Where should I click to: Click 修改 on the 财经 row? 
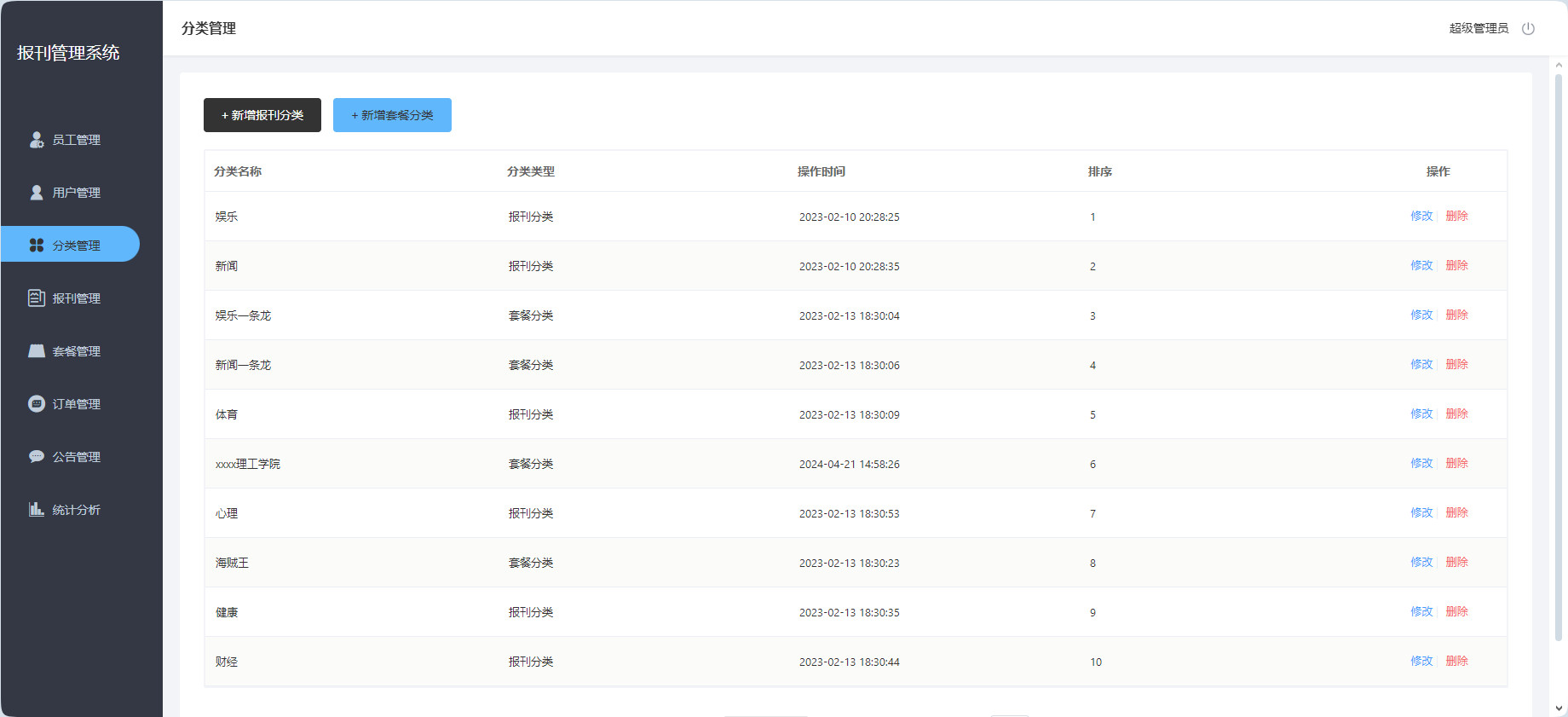(1421, 662)
